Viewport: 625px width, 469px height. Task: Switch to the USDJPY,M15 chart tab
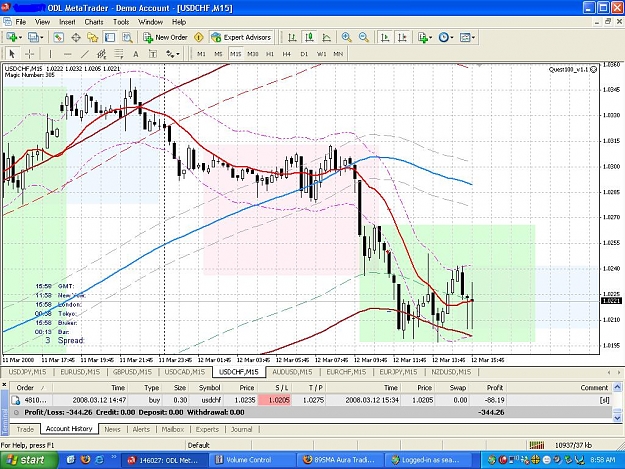(x=28, y=372)
